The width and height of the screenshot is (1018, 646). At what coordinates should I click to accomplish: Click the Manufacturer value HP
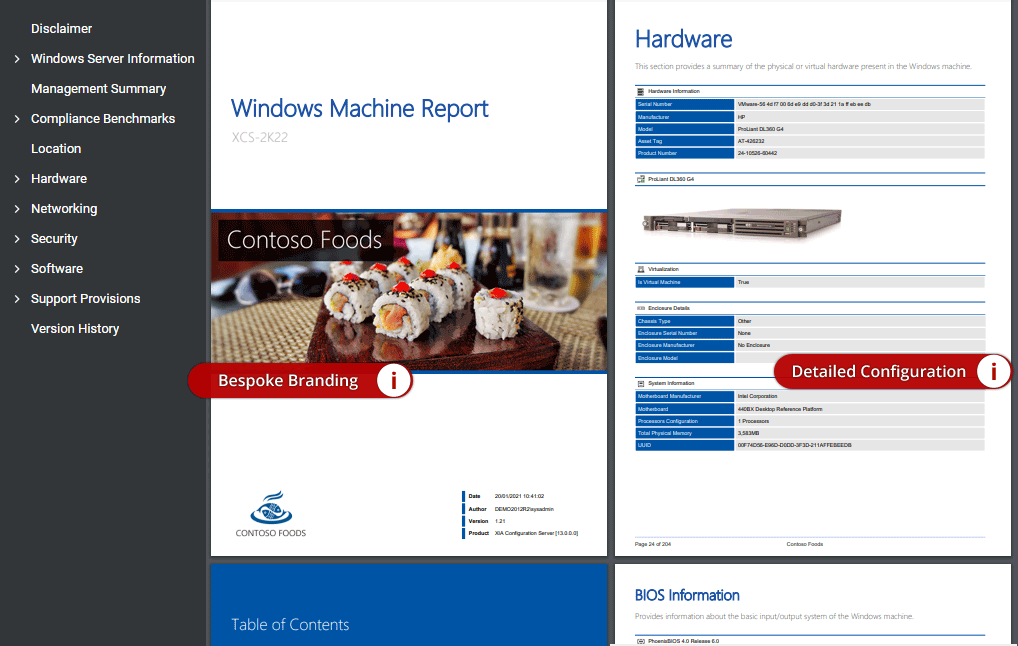click(x=741, y=118)
